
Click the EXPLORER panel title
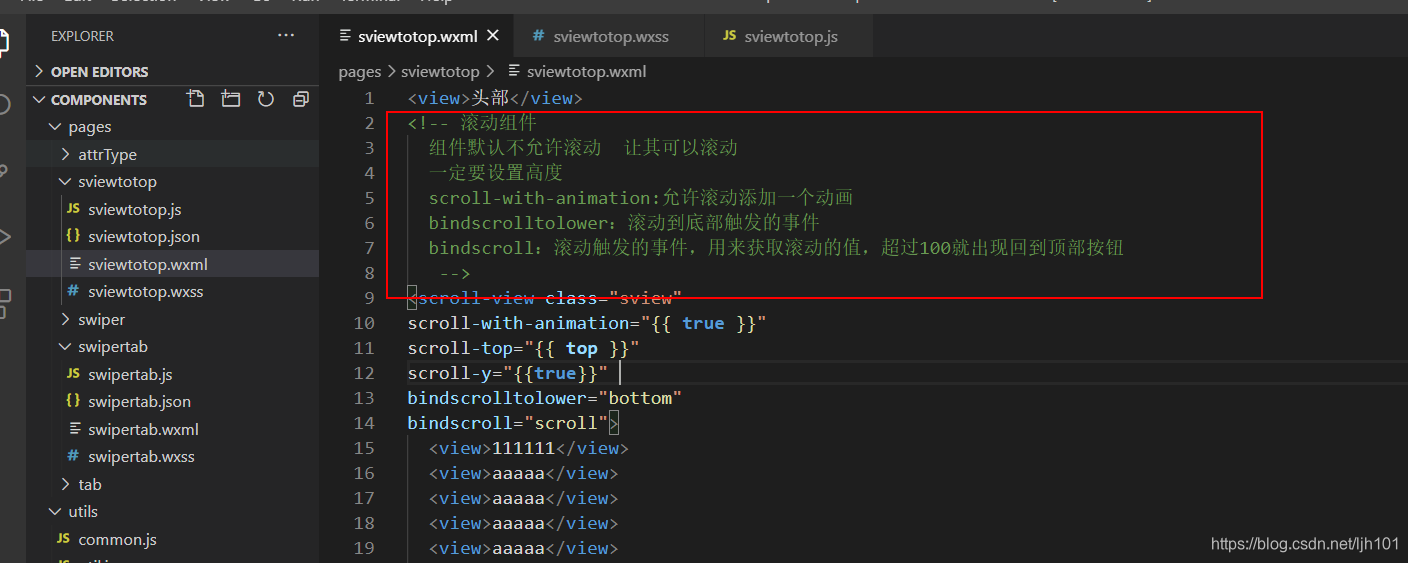[82, 36]
